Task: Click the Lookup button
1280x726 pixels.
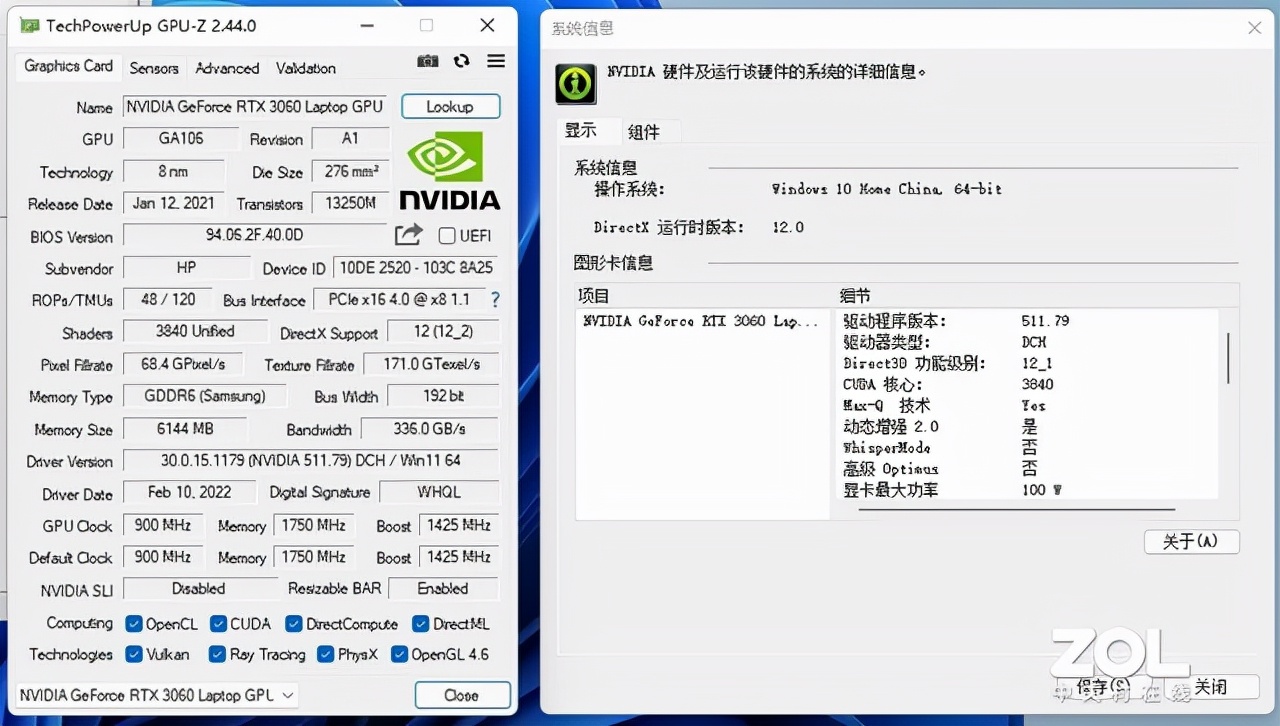Action: 450,106
